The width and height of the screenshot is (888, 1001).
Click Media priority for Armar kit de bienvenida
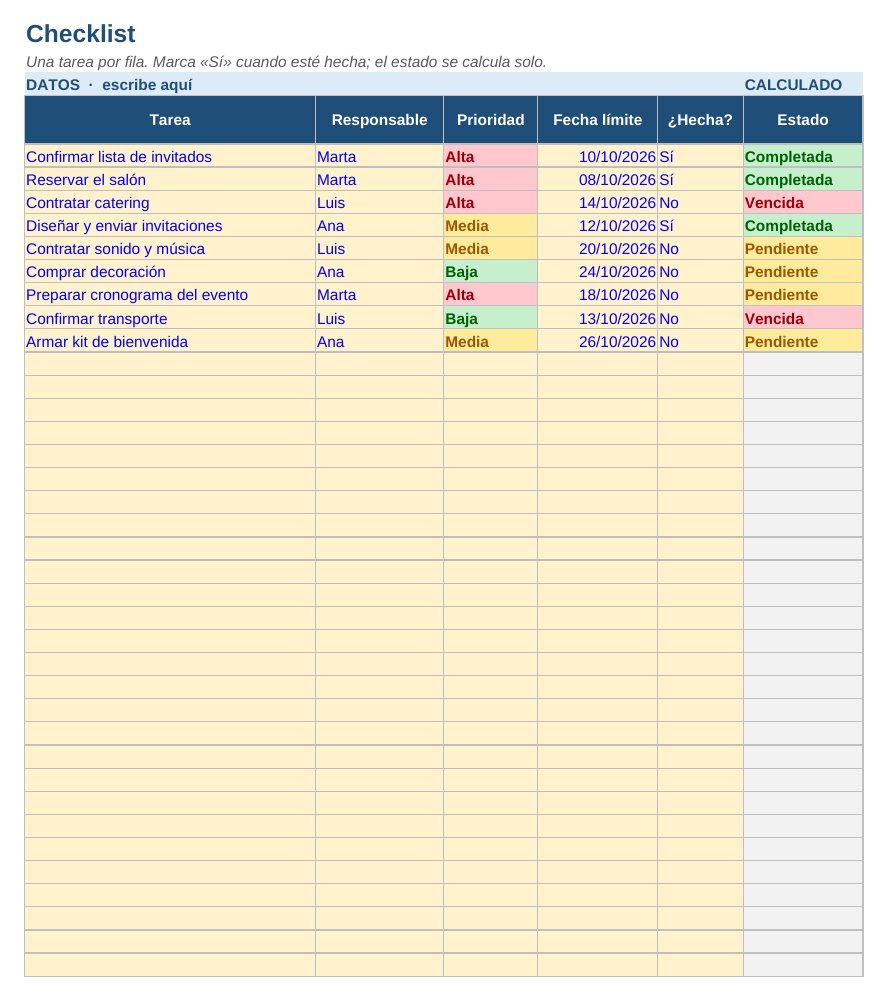[x=490, y=341]
